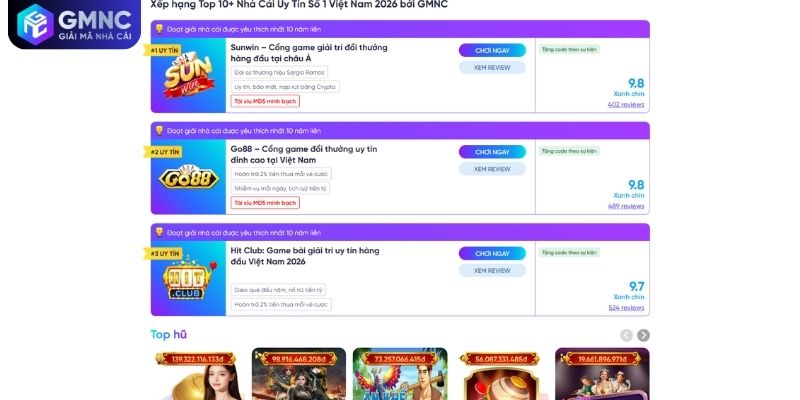Click CHƠI NGAY button for Hit Club
Image resolution: width=800 pixels, height=400 pixels.
492,254
